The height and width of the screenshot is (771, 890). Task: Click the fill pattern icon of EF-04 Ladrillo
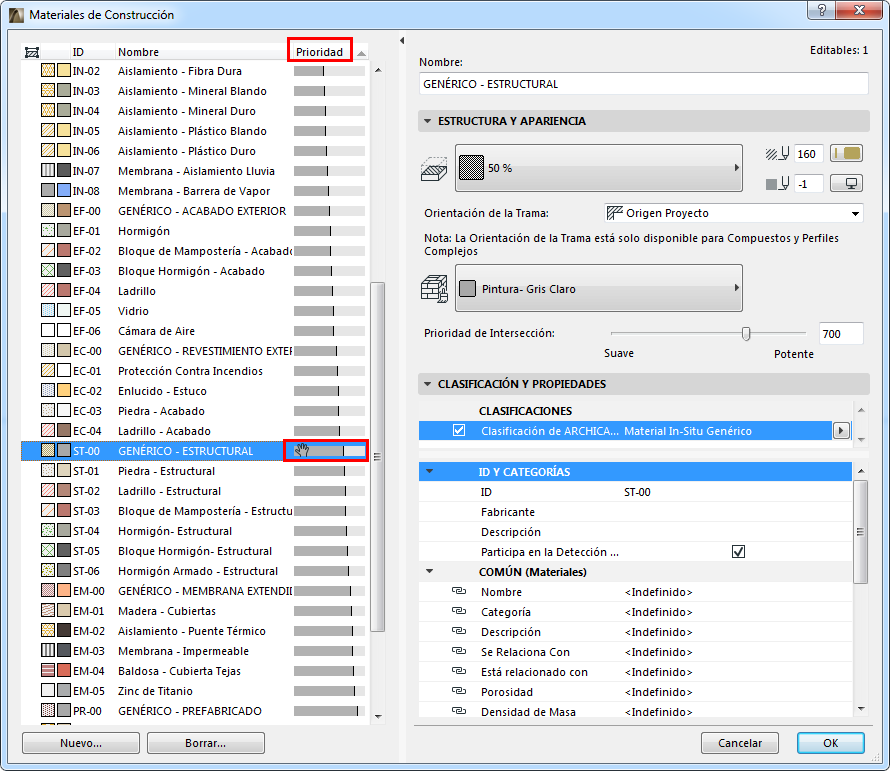point(48,291)
